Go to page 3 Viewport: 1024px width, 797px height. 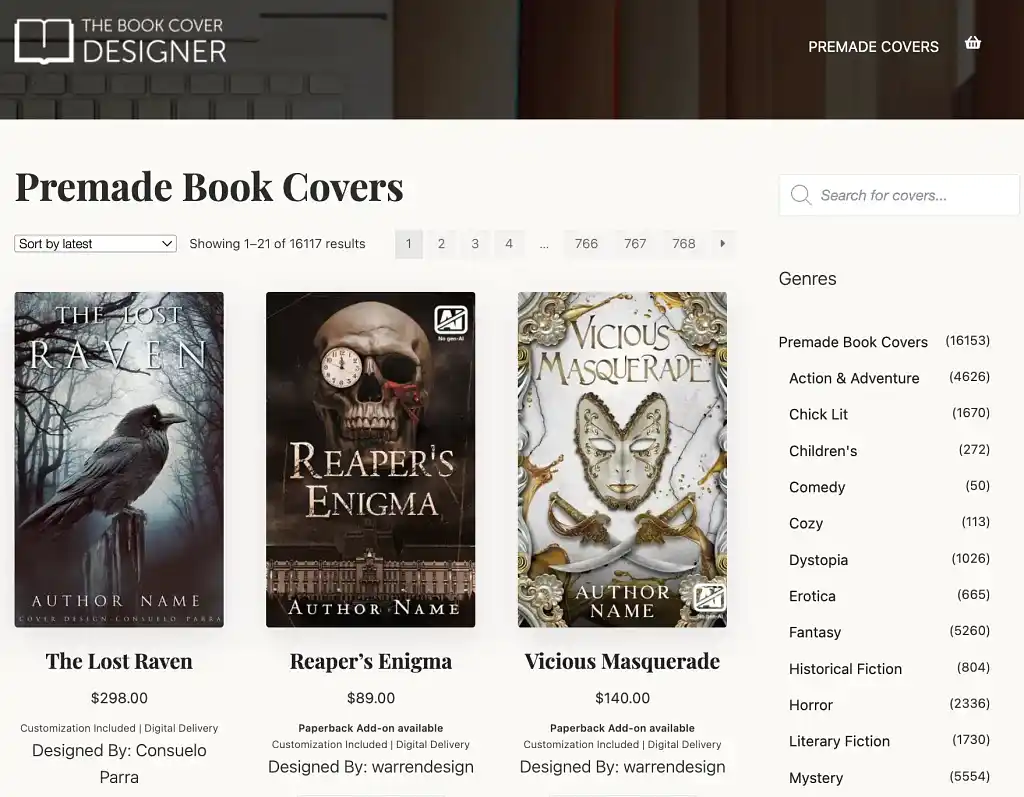click(475, 244)
